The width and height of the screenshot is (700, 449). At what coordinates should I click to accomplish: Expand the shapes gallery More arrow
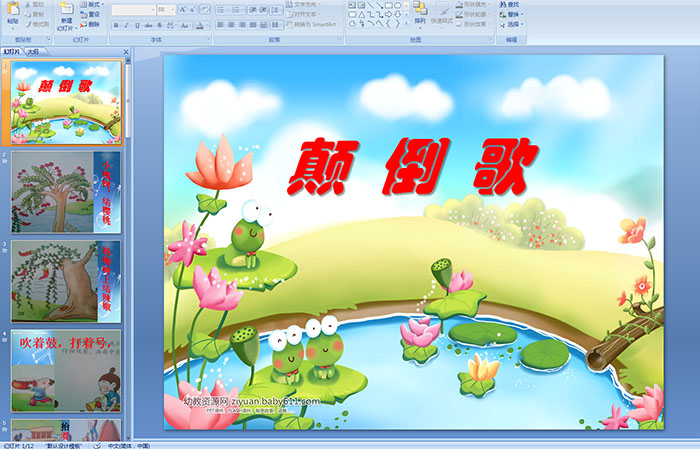[x=406, y=23]
